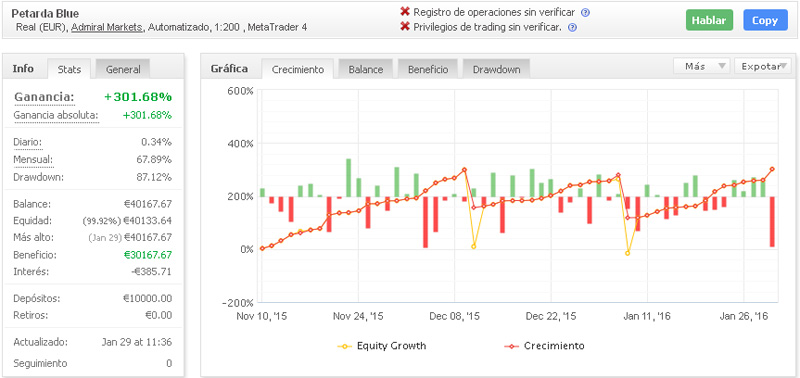The width and height of the screenshot is (800, 378).
Task: Click Crecimiento legend marker icon
Action: coord(511,346)
